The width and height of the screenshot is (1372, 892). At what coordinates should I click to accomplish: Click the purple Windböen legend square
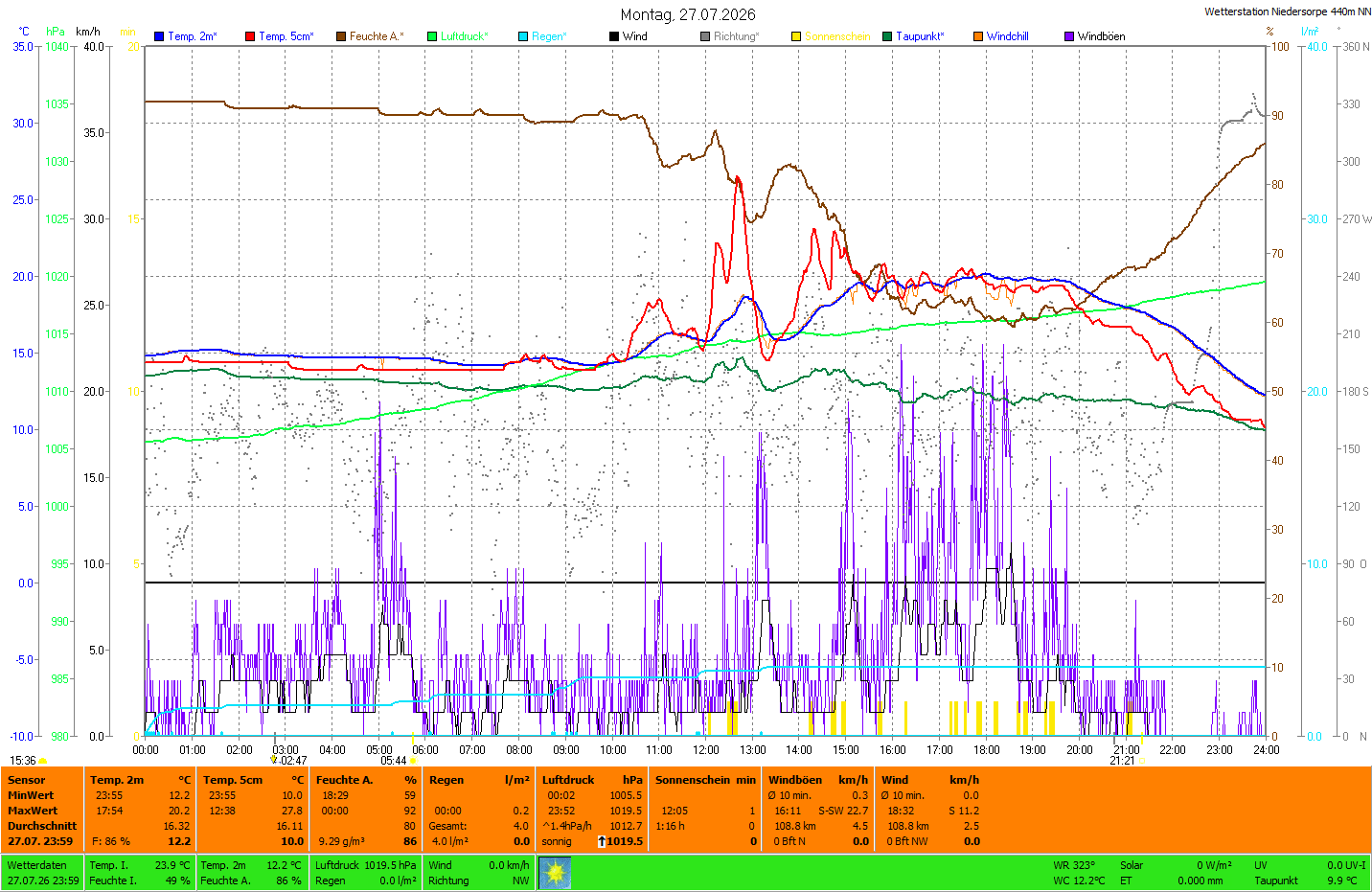point(1069,36)
